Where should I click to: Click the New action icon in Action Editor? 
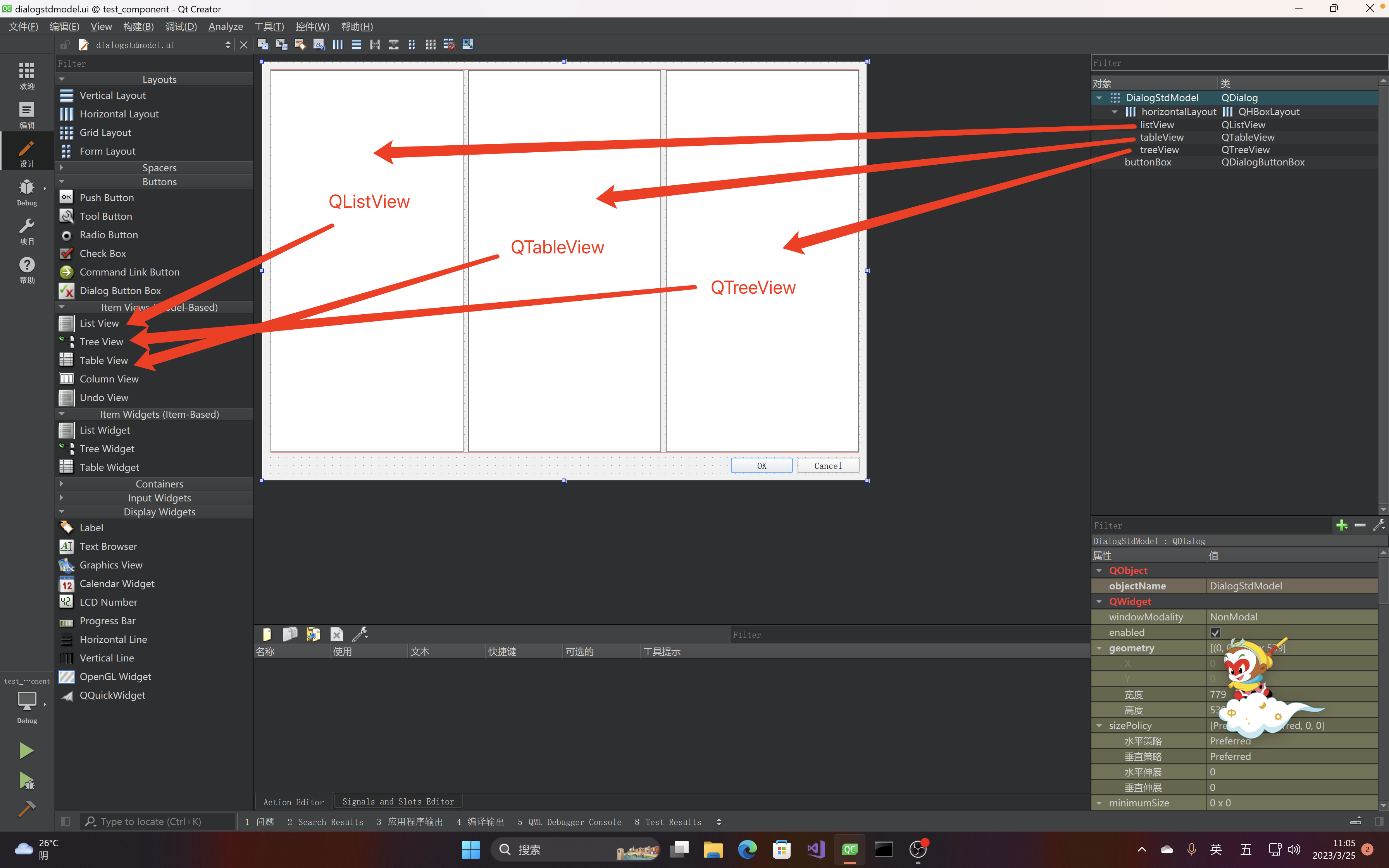click(x=267, y=634)
